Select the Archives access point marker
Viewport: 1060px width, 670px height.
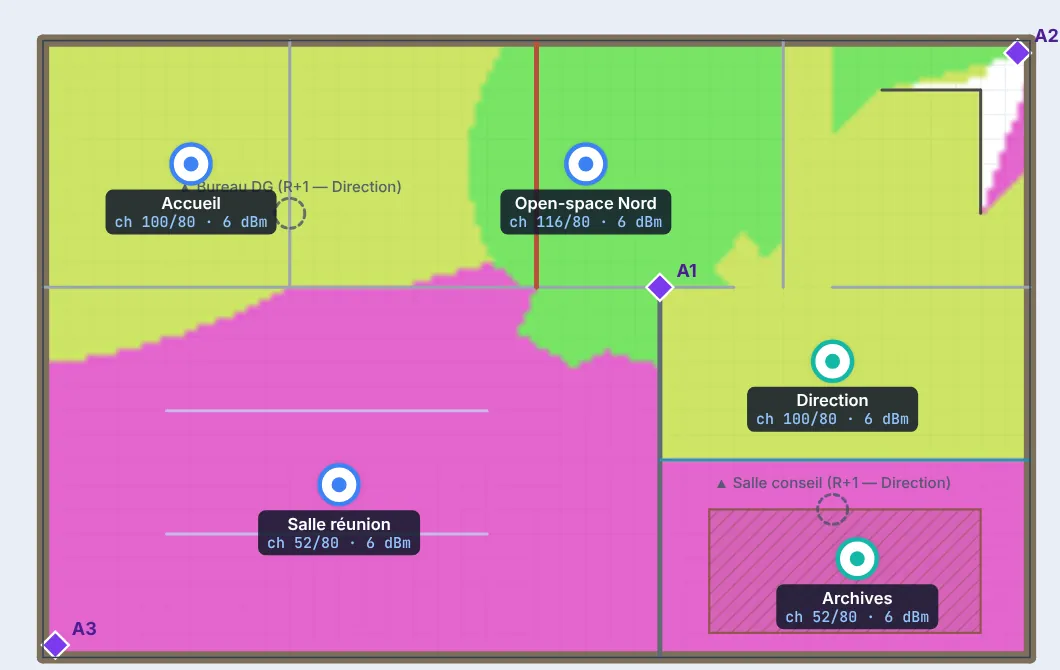857,559
